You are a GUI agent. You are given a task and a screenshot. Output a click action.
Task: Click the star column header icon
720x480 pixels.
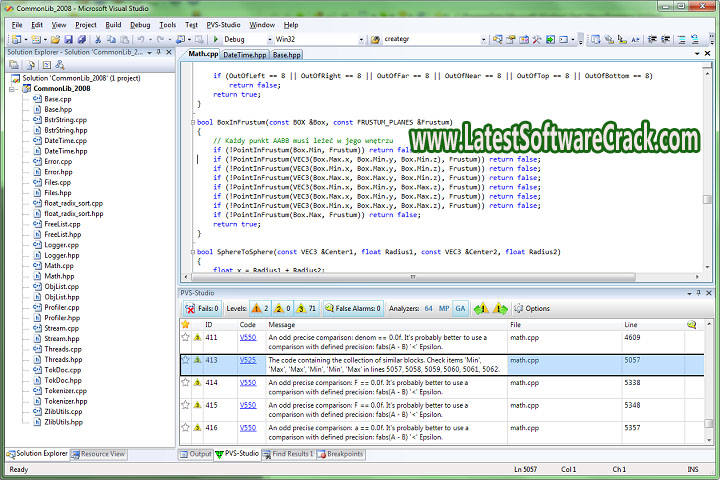186,324
